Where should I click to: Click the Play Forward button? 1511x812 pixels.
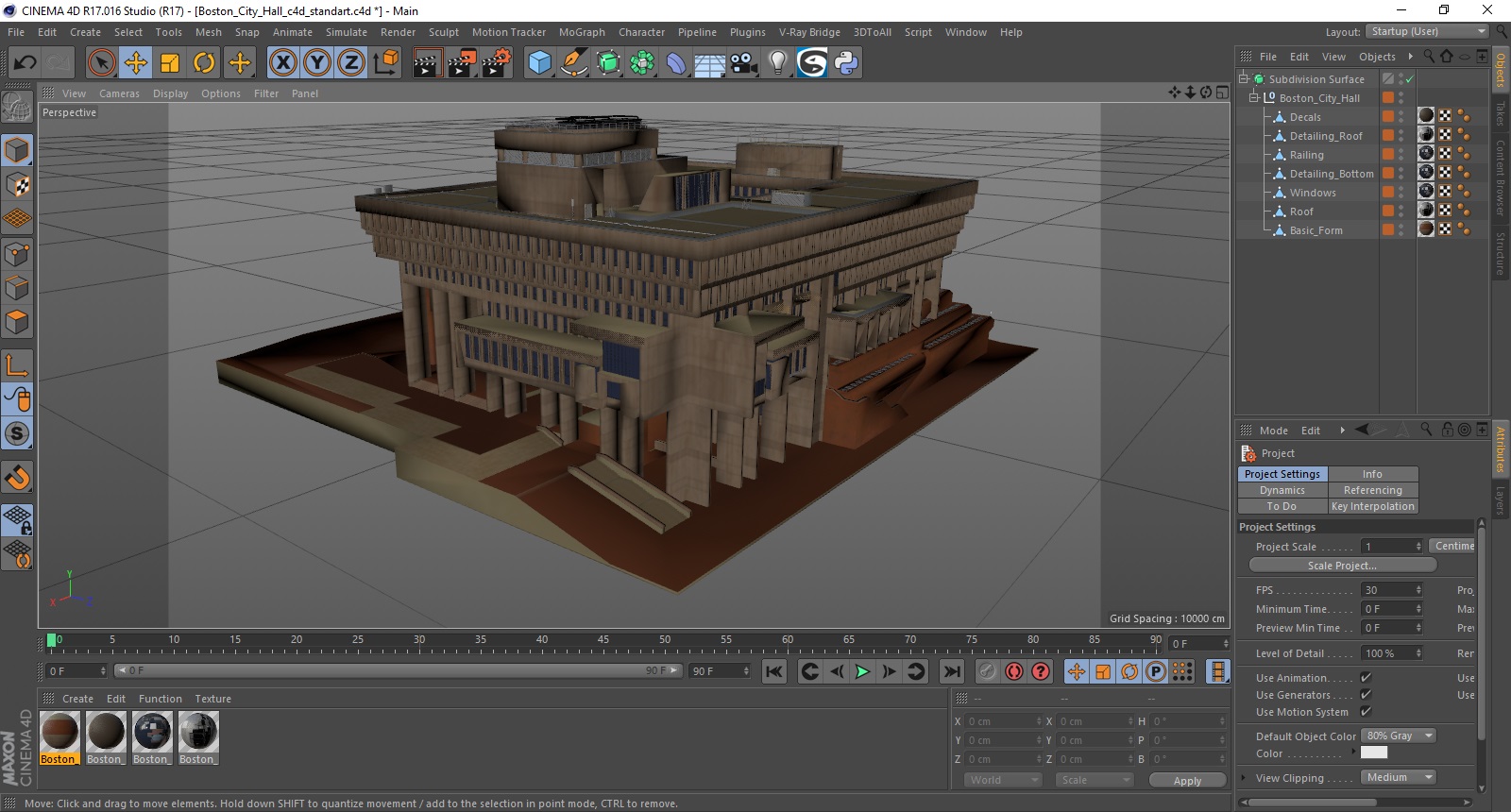[862, 671]
